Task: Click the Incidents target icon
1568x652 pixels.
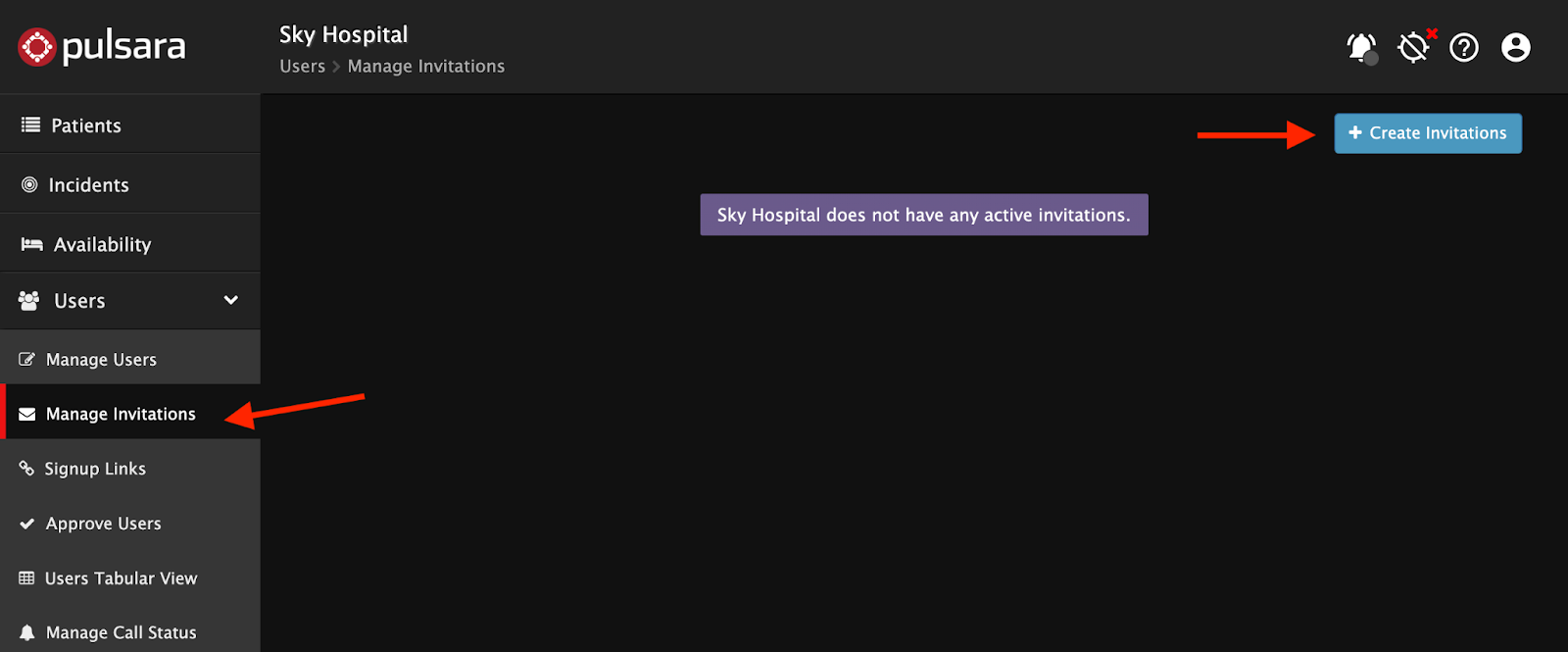Action: click(29, 185)
